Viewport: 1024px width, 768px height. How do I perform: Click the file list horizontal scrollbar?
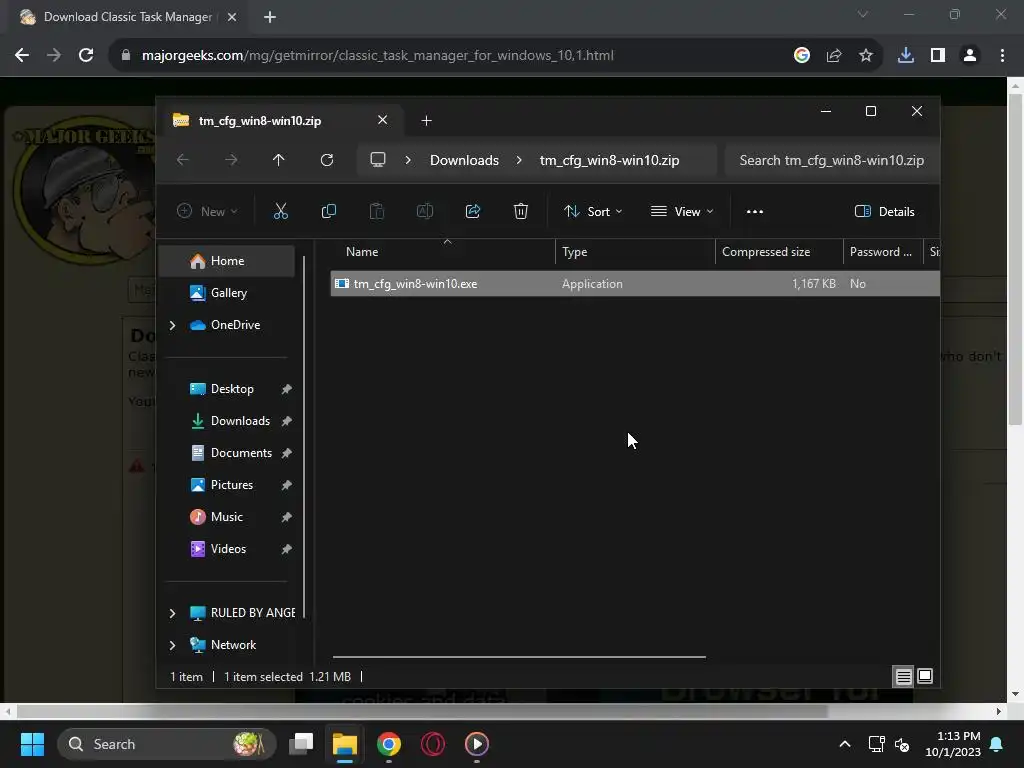tap(519, 657)
